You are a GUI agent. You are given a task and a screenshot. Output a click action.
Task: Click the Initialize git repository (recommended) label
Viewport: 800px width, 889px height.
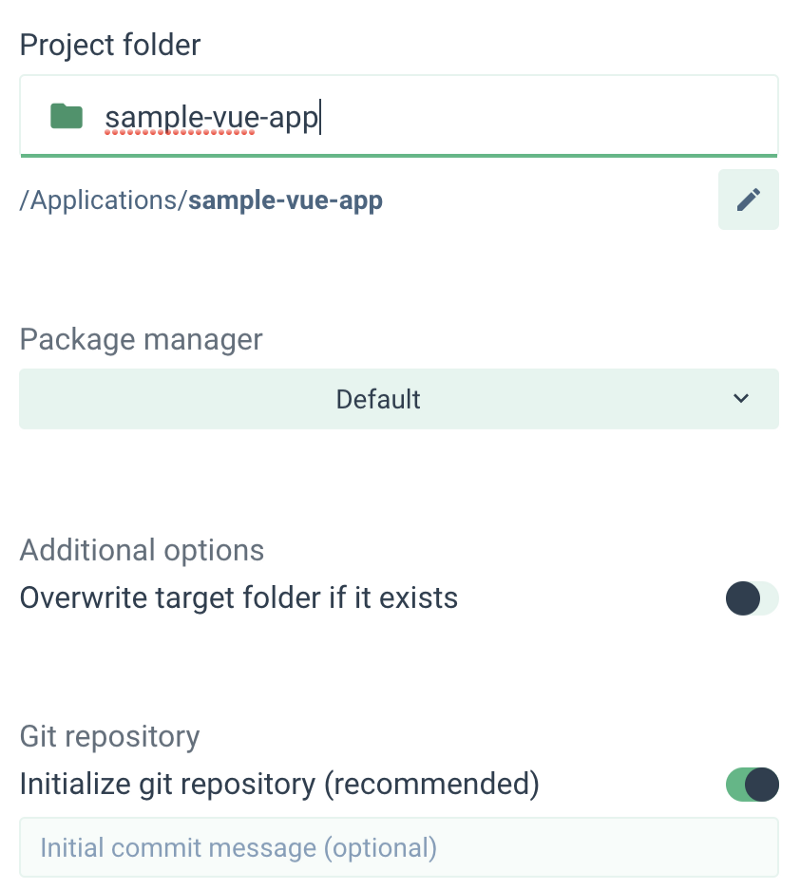[279, 784]
